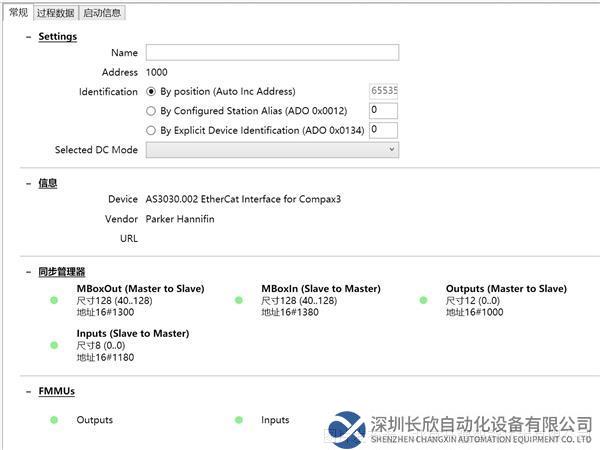This screenshot has height=450, width=600.
Task: Click the FMMUs Inputs green indicator
Action: pos(238,420)
